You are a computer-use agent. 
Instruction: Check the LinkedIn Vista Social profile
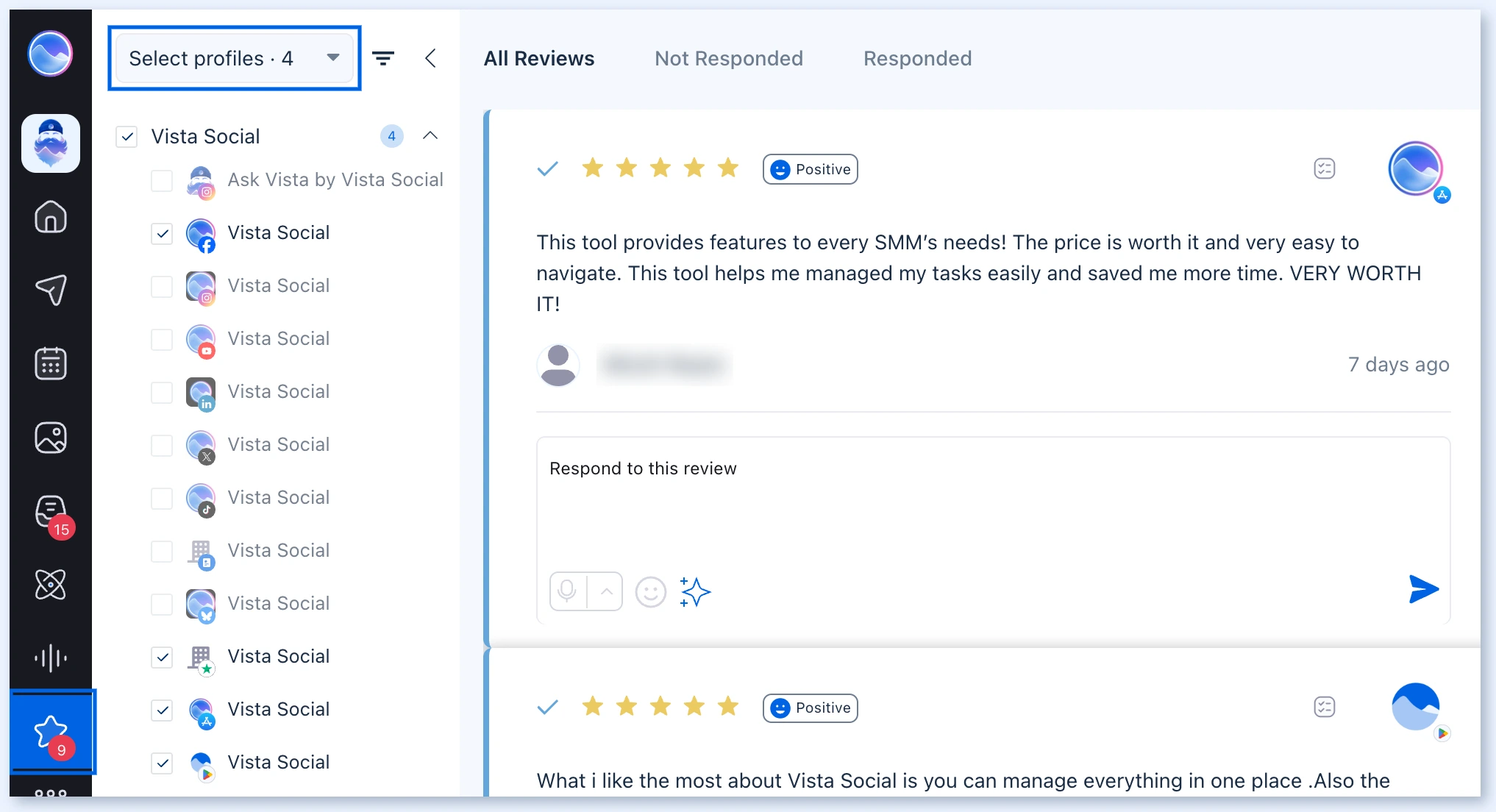pyautogui.click(x=162, y=393)
